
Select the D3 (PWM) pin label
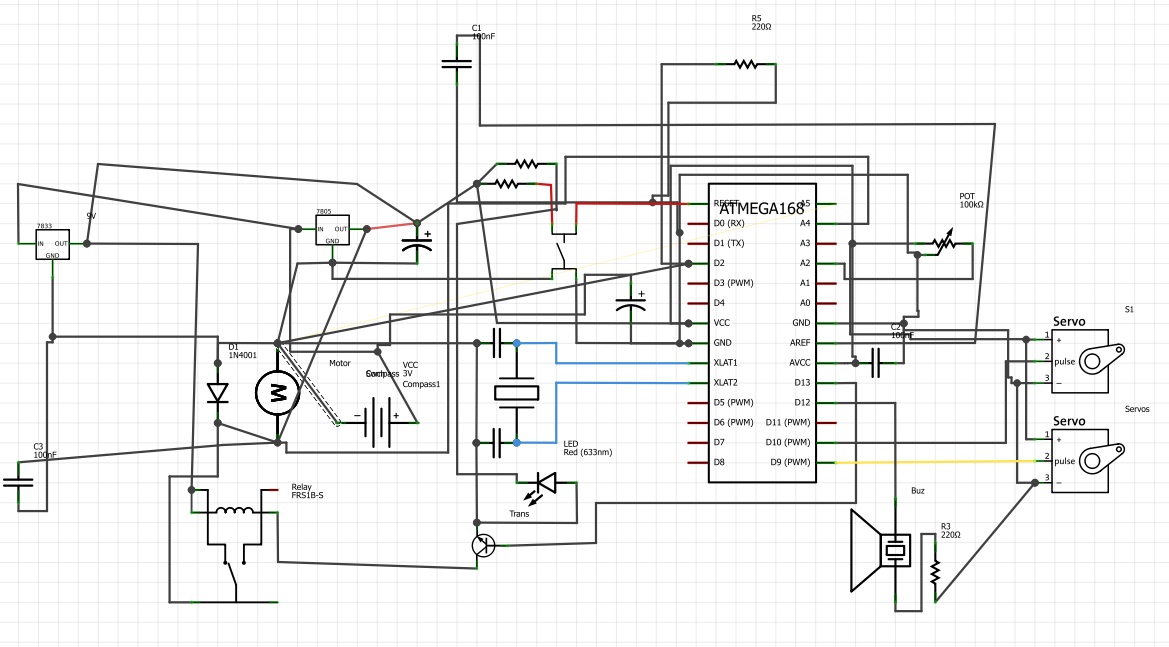point(733,283)
